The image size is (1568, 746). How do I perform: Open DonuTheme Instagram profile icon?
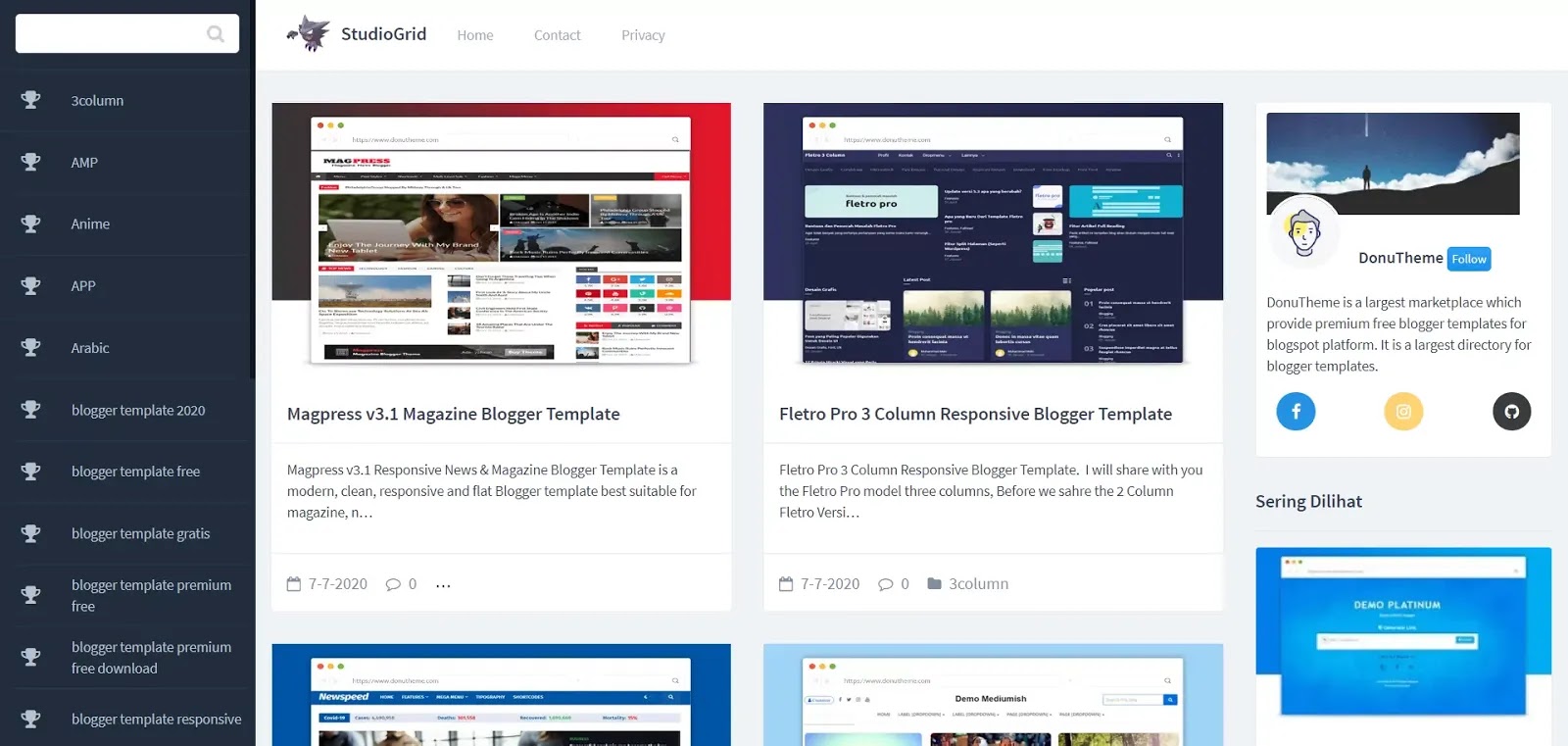click(1403, 411)
